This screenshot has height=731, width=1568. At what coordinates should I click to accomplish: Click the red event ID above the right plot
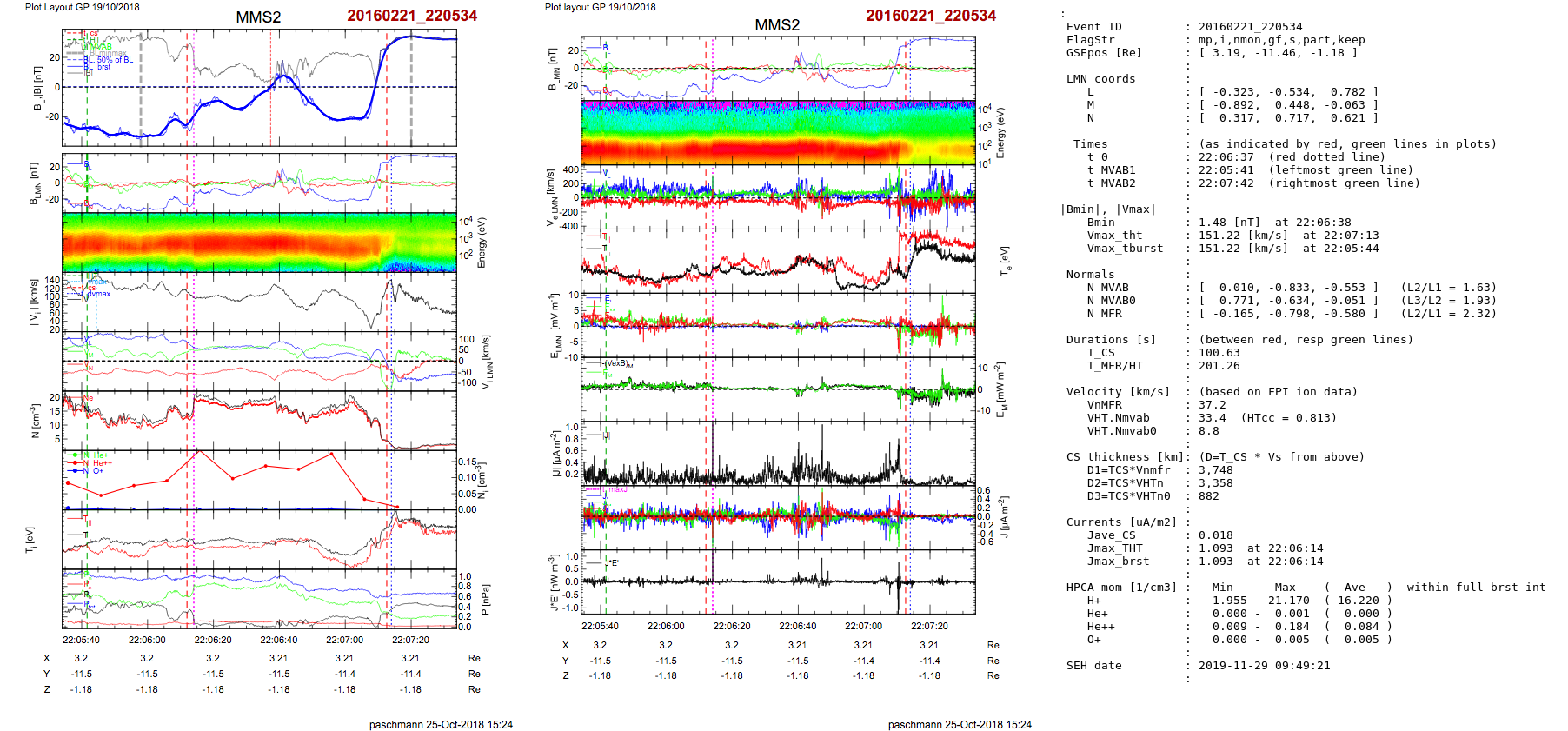[930, 16]
